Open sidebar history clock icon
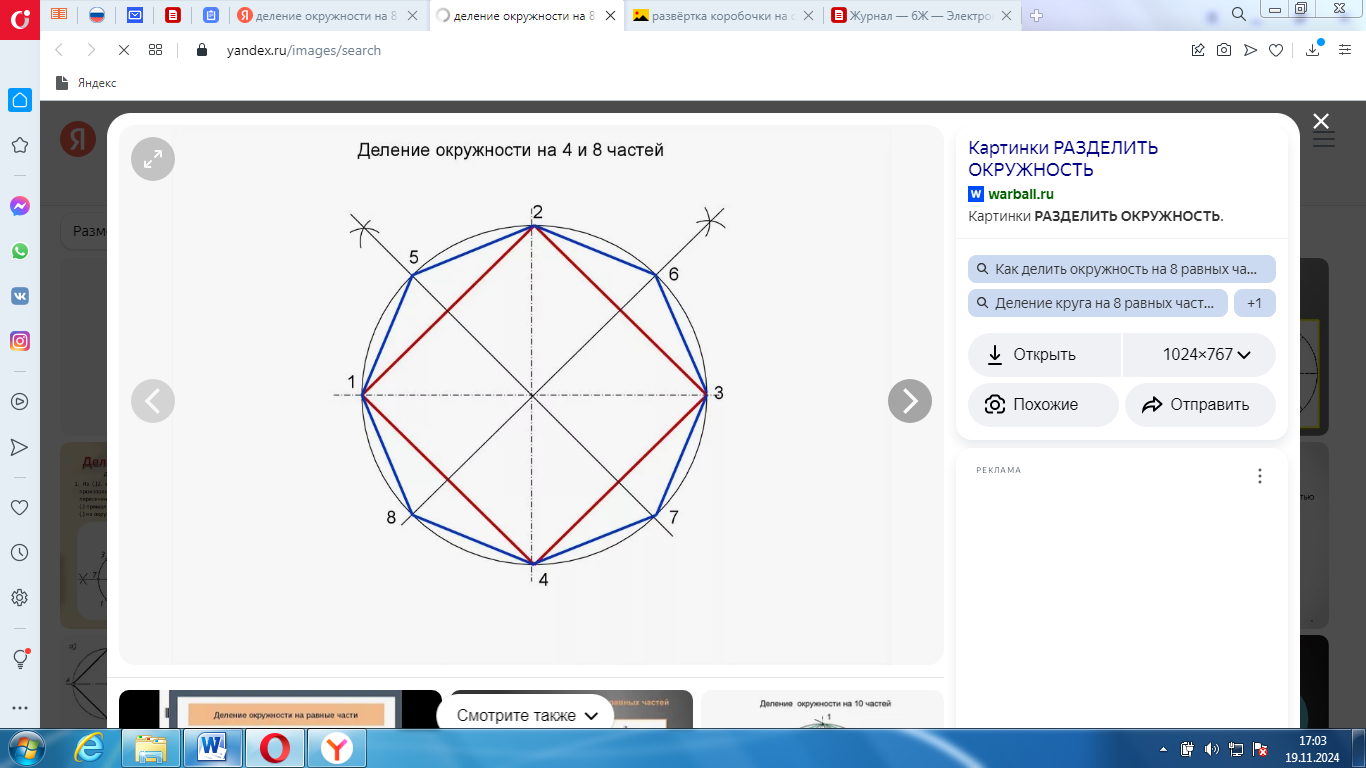 [x=19, y=552]
